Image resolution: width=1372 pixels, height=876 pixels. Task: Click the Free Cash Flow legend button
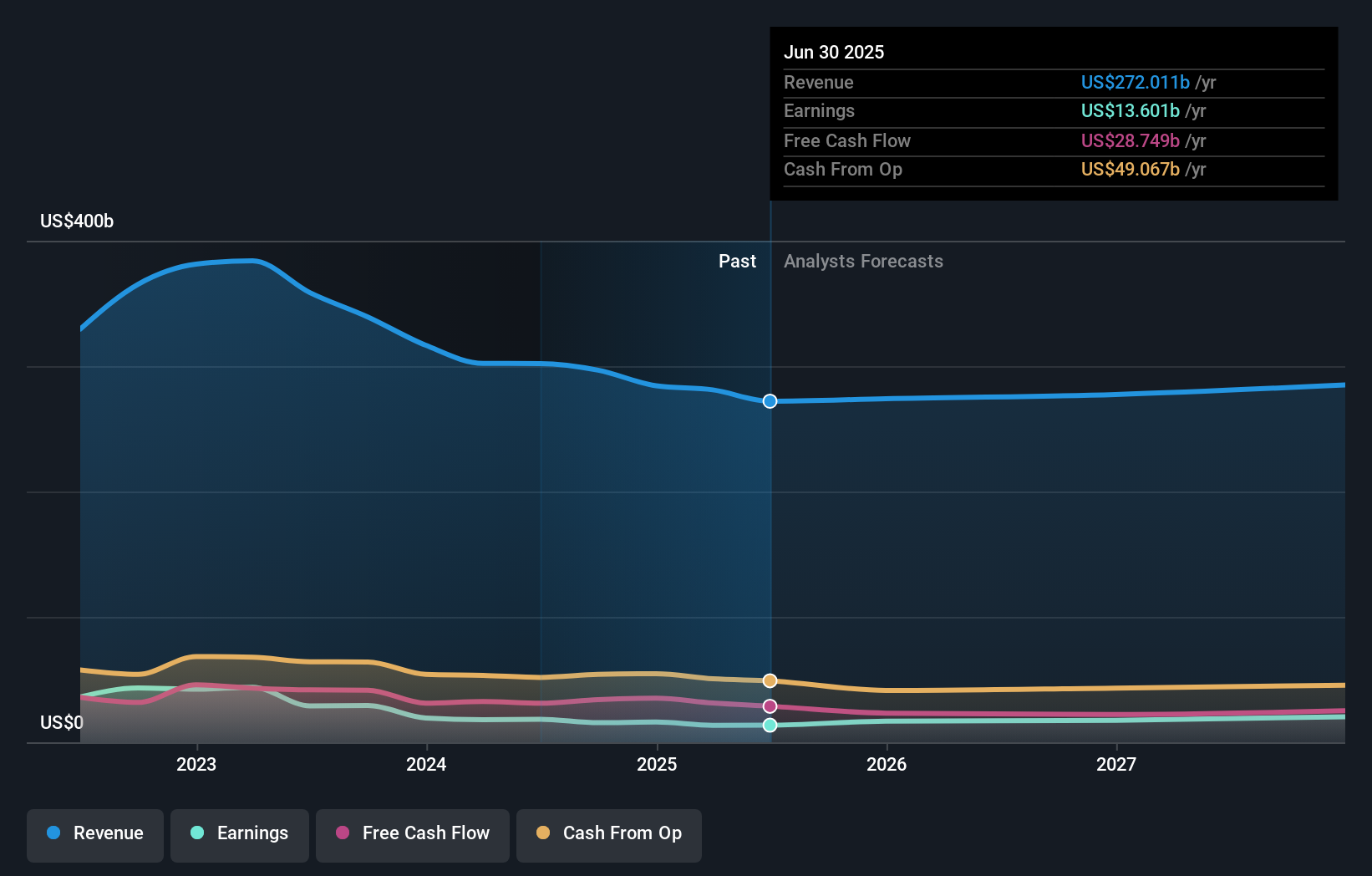click(412, 833)
